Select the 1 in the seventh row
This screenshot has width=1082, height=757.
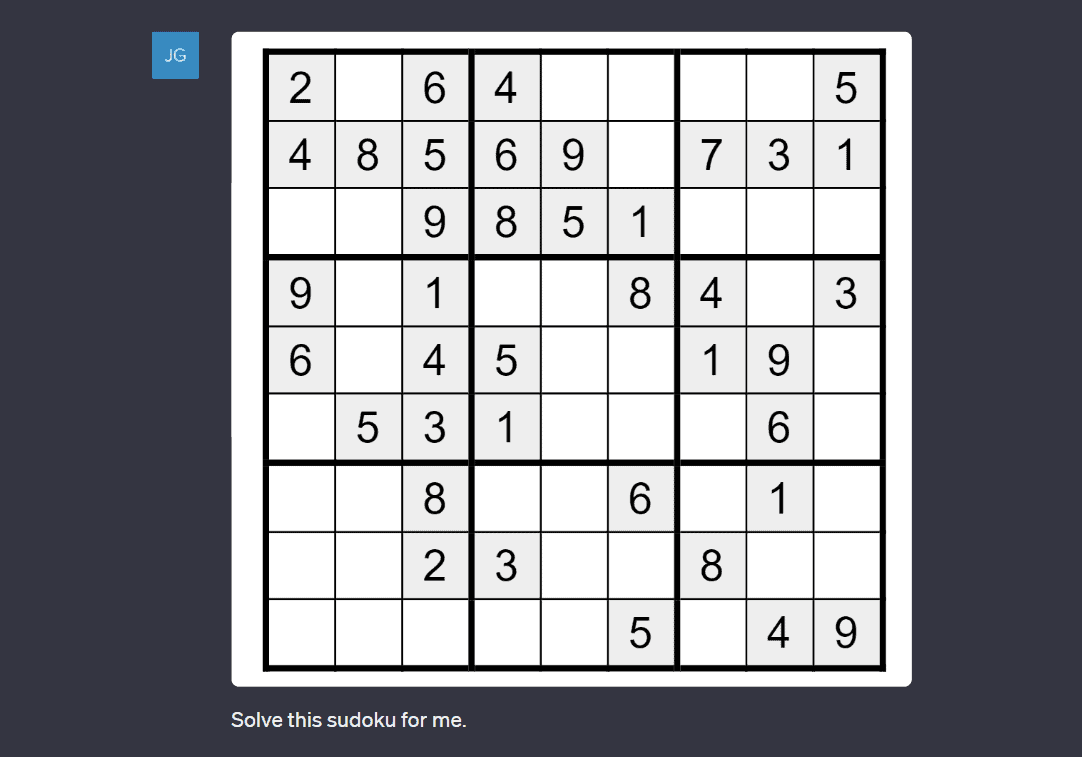(778, 498)
